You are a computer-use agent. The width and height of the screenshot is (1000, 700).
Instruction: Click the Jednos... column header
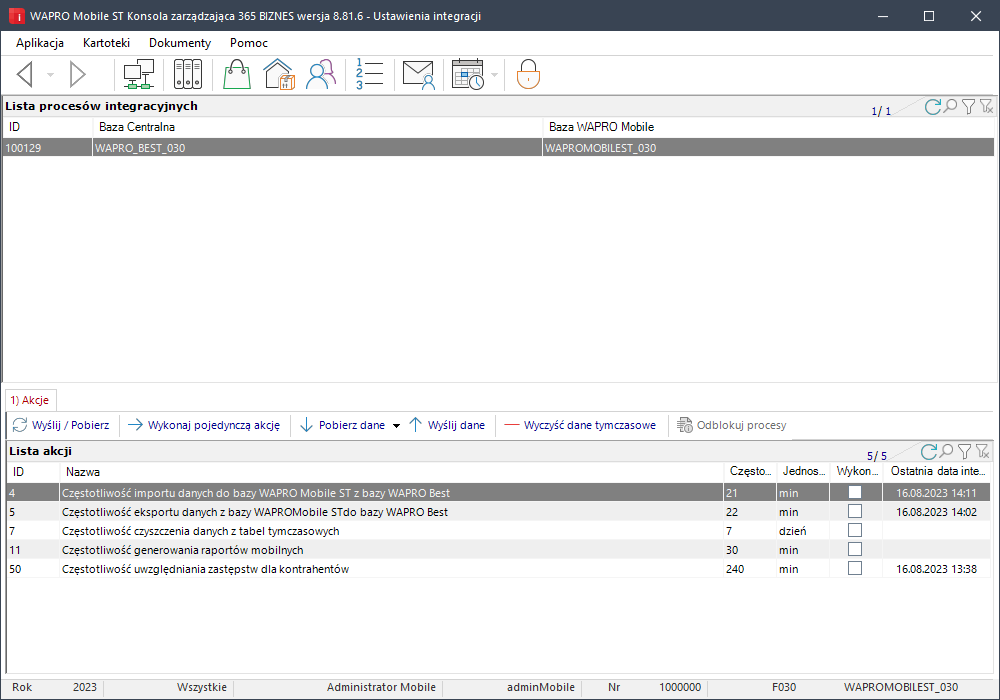(x=804, y=472)
